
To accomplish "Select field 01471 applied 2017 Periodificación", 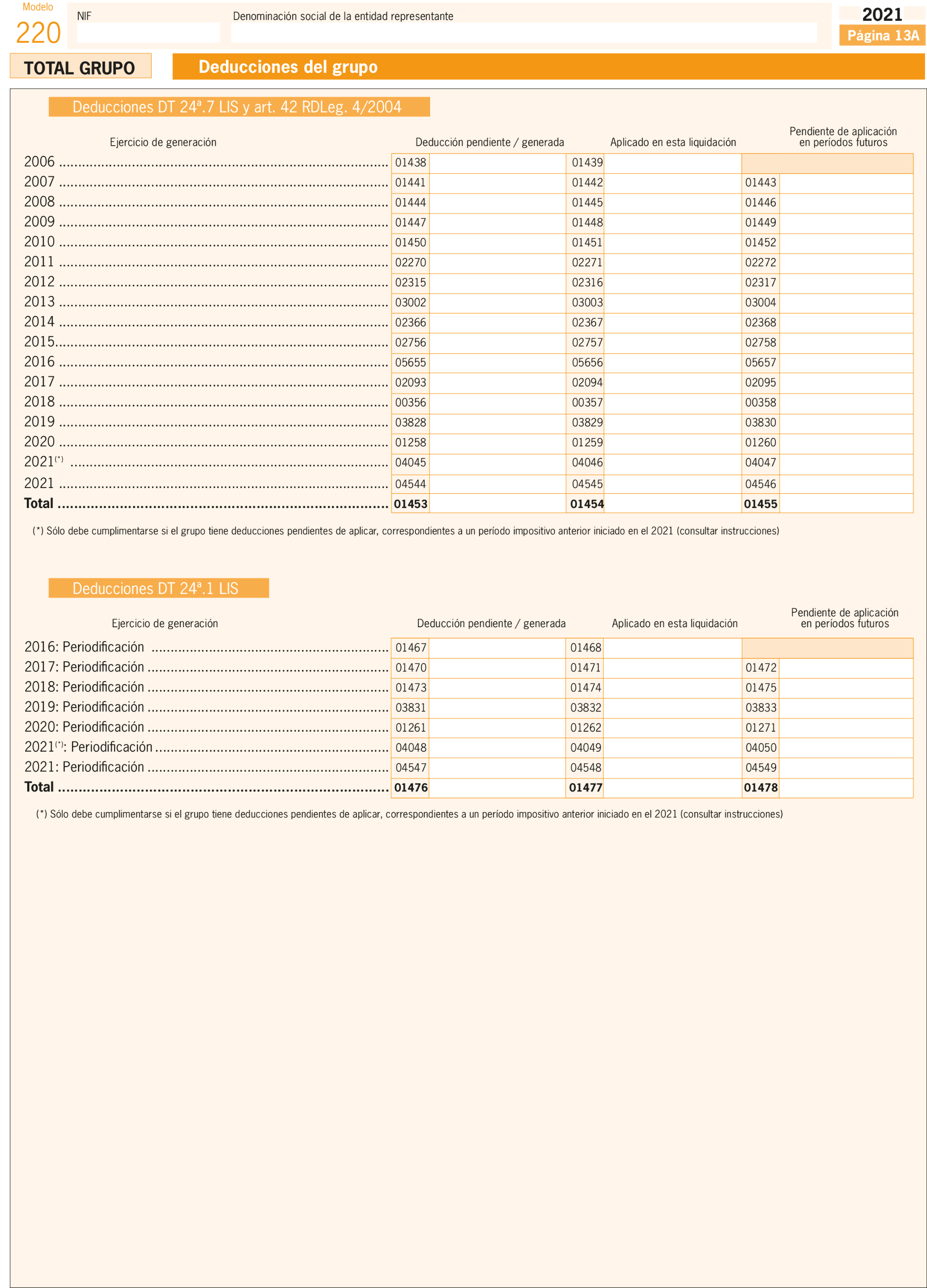I will point(672,668).
